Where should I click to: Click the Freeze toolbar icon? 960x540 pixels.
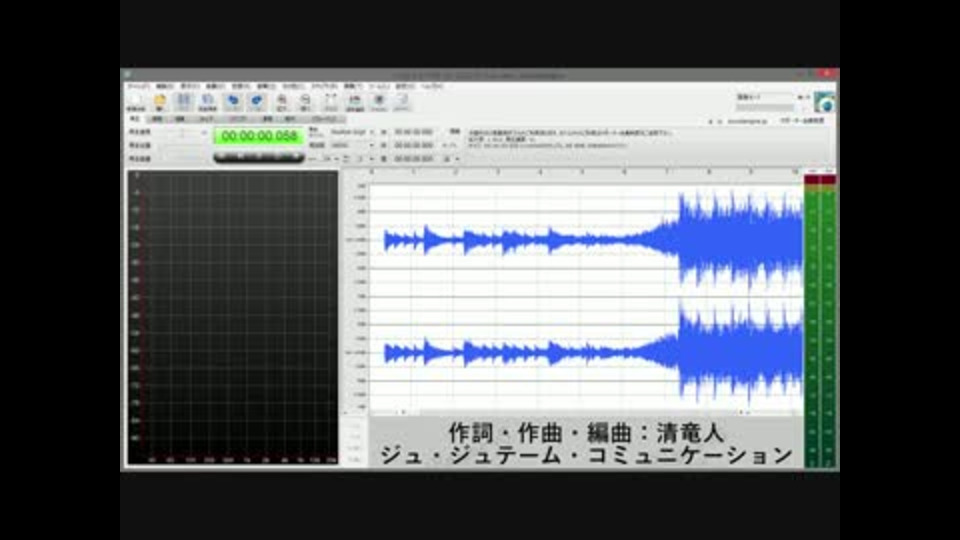coord(379,102)
